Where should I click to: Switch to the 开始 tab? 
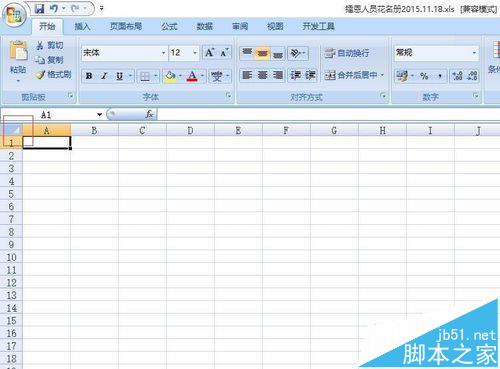click(47, 26)
